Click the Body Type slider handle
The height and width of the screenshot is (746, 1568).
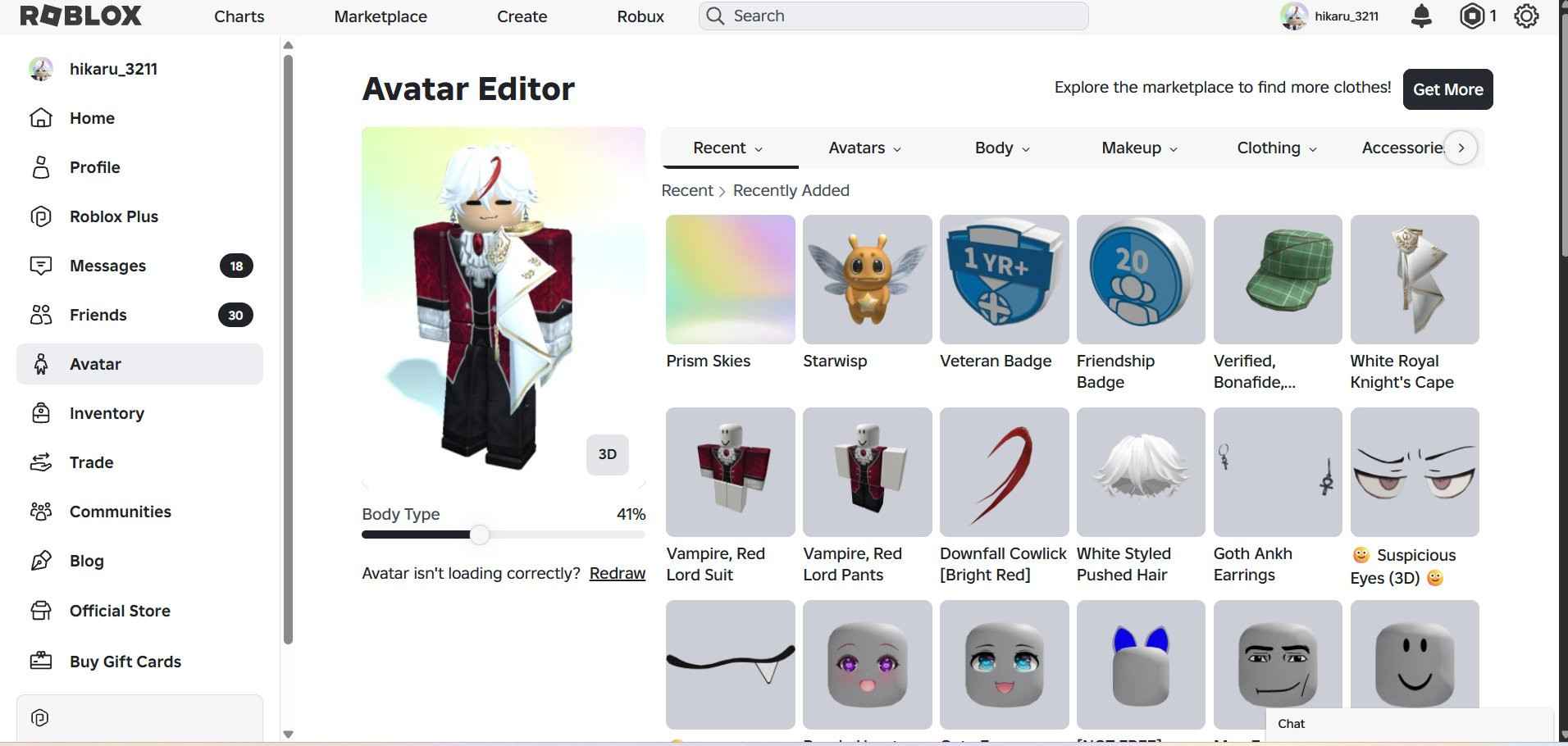[480, 535]
